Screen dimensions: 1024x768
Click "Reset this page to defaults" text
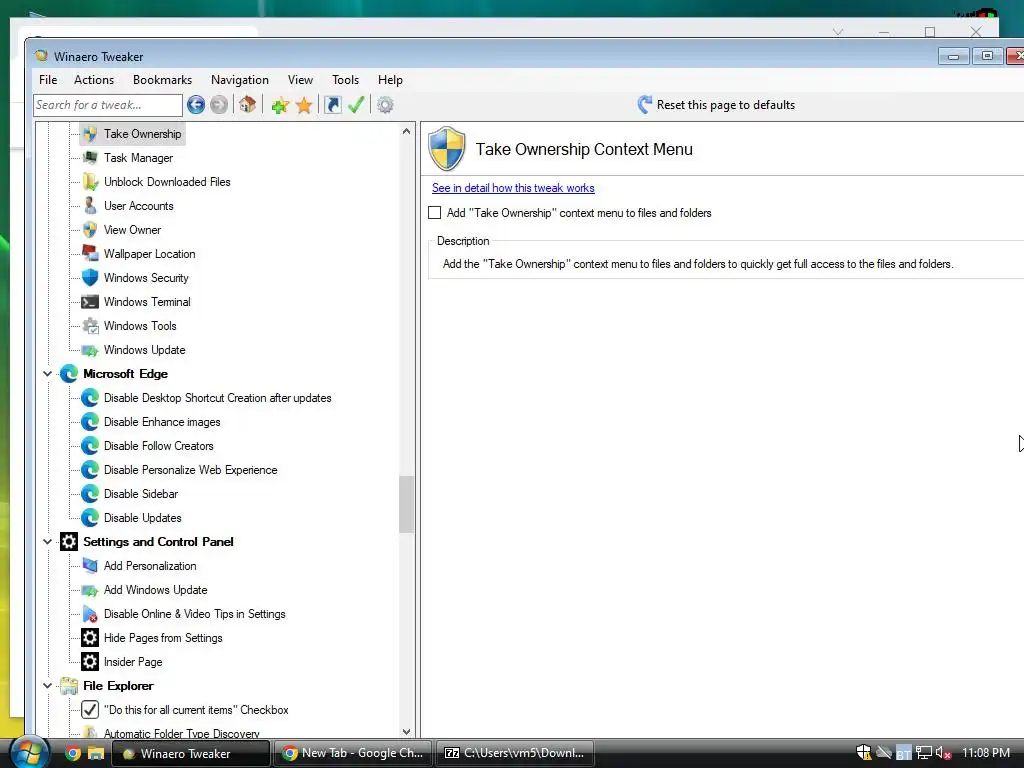click(726, 104)
